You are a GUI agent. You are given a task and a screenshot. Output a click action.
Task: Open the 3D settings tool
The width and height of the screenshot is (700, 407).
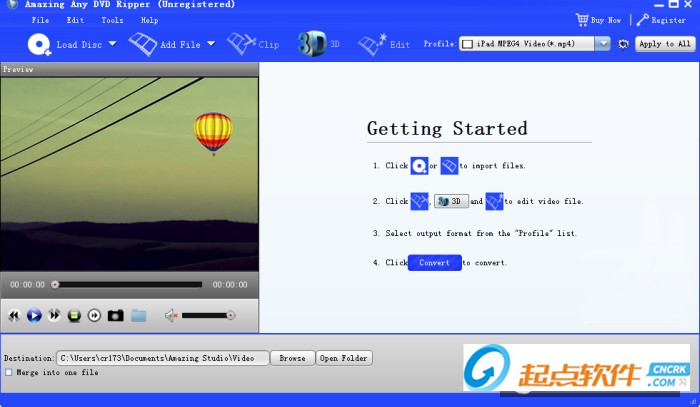point(319,44)
